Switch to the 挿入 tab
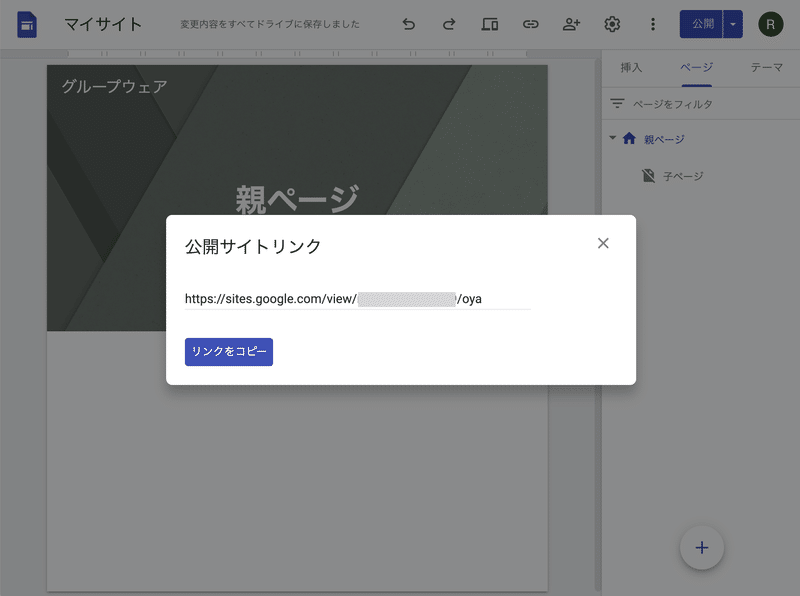 point(631,67)
